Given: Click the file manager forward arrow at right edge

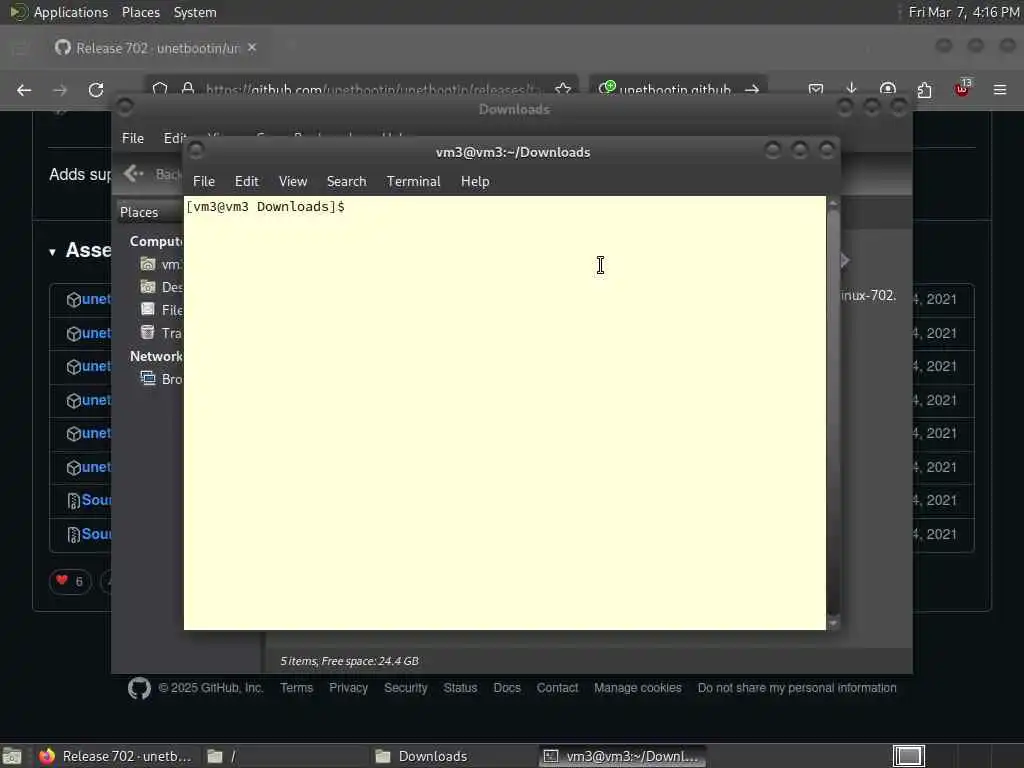Looking at the screenshot, I should tap(844, 261).
